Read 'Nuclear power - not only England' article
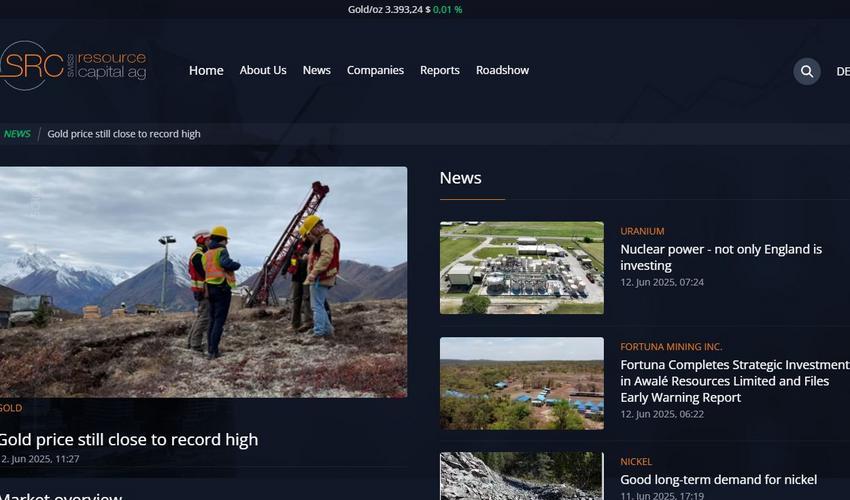Screen dimensions: 850x500 (x=720, y=257)
